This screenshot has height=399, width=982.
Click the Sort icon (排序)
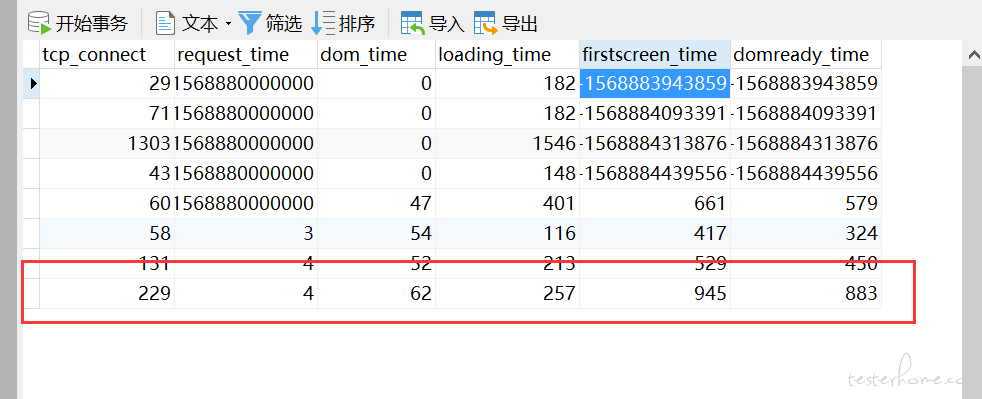(x=323, y=23)
